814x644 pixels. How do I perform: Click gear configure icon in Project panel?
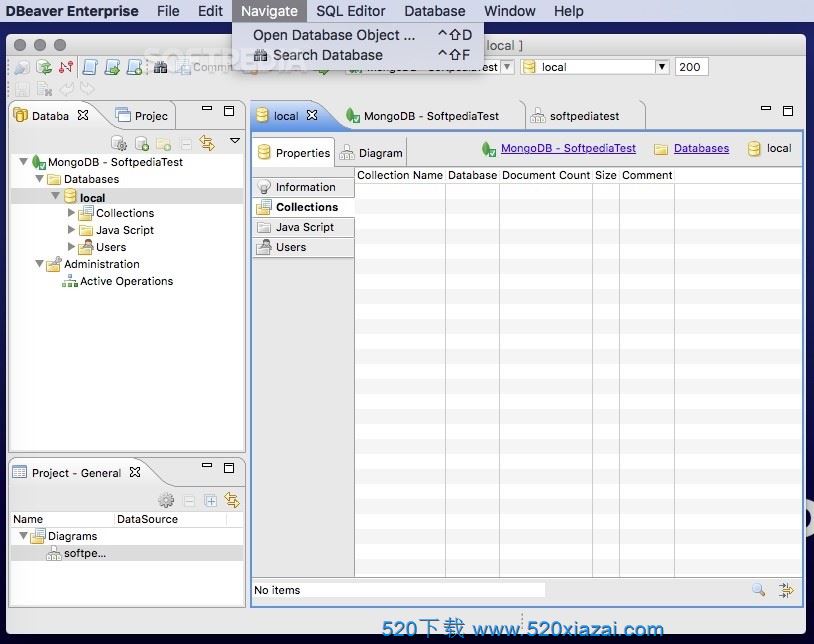(166, 500)
